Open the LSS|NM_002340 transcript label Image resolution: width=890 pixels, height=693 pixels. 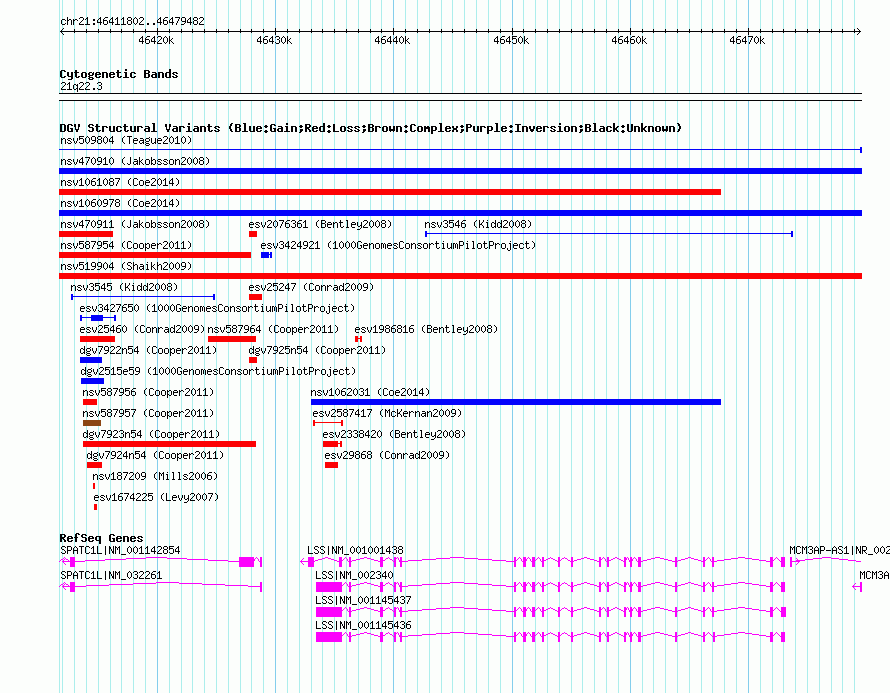click(x=354, y=576)
